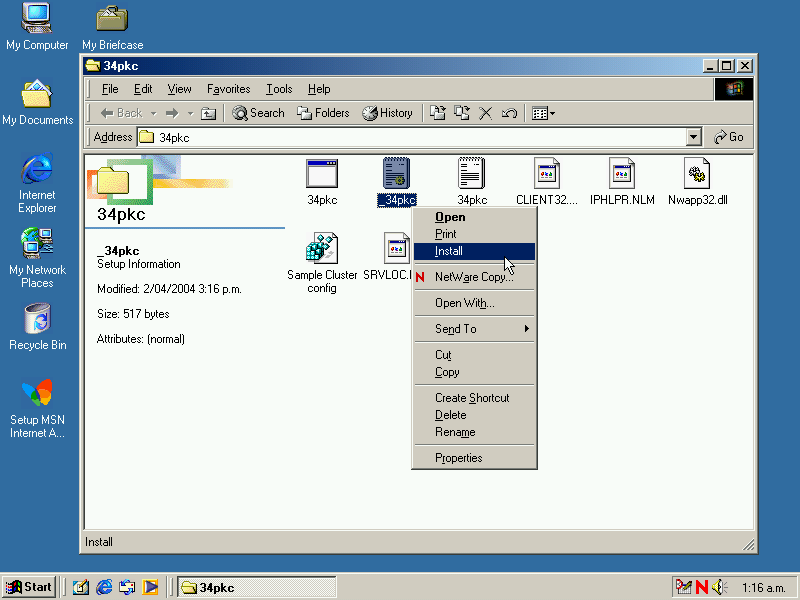Open the Favorites menu
800x600 pixels.
point(229,89)
